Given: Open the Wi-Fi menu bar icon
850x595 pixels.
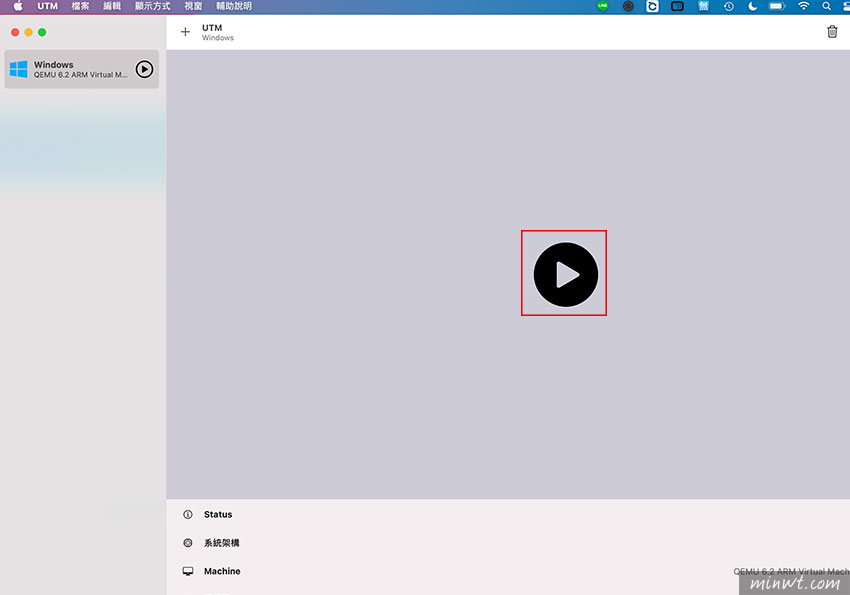Looking at the screenshot, I should point(803,7).
